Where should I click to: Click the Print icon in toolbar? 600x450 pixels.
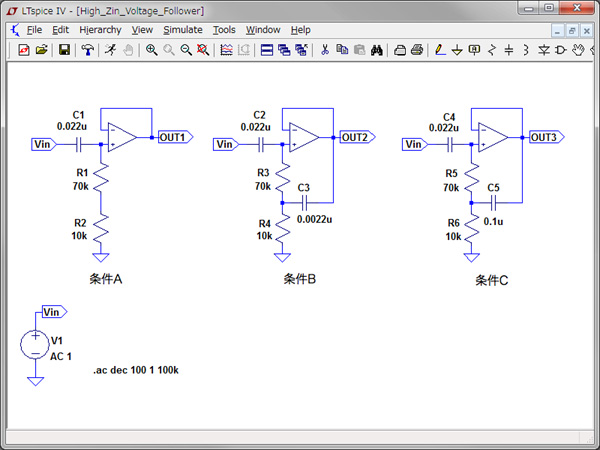point(417,50)
